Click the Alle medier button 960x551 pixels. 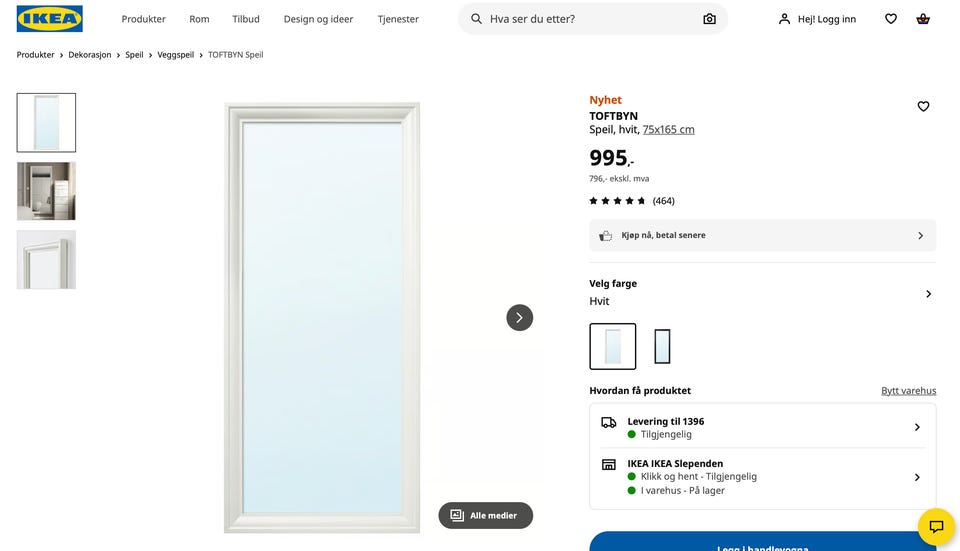click(486, 515)
